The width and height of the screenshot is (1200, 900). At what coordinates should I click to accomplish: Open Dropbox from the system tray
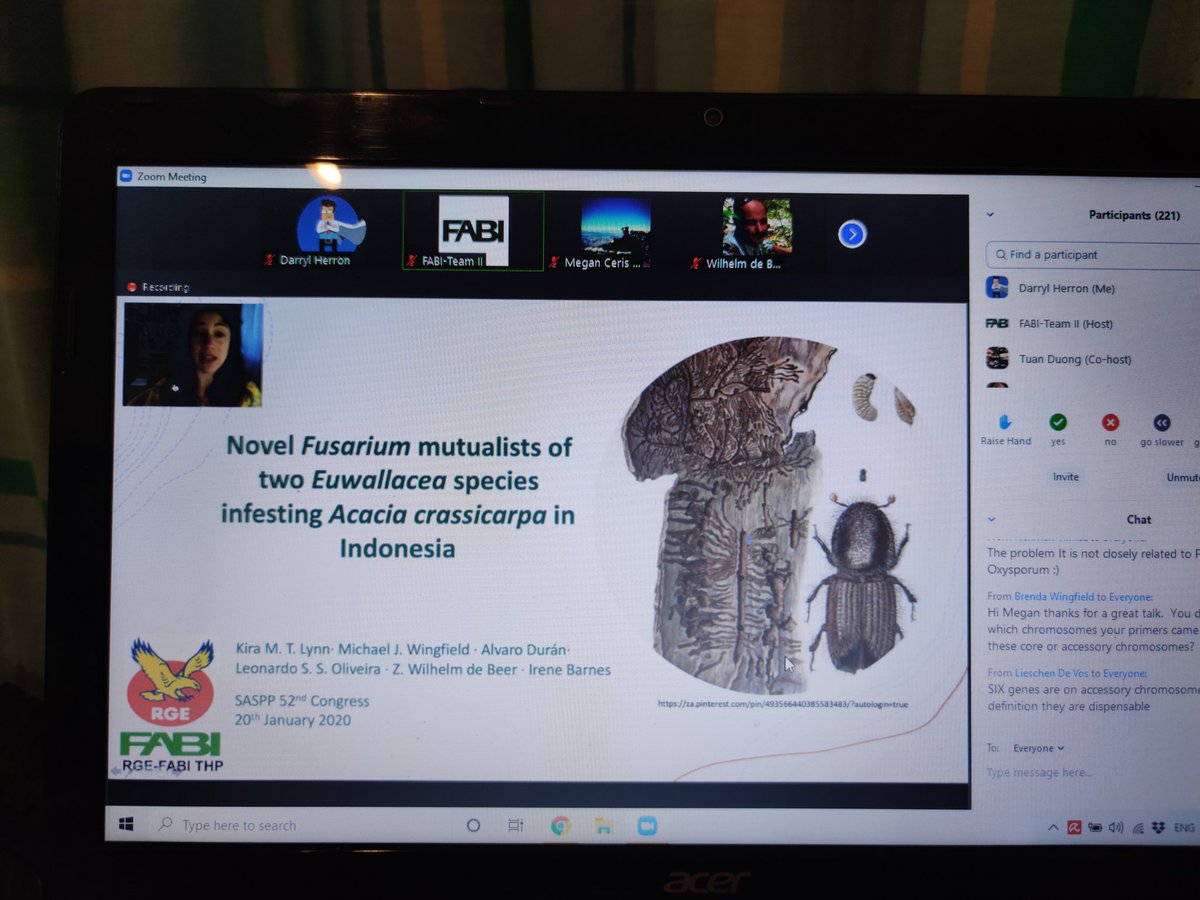pos(1157,826)
